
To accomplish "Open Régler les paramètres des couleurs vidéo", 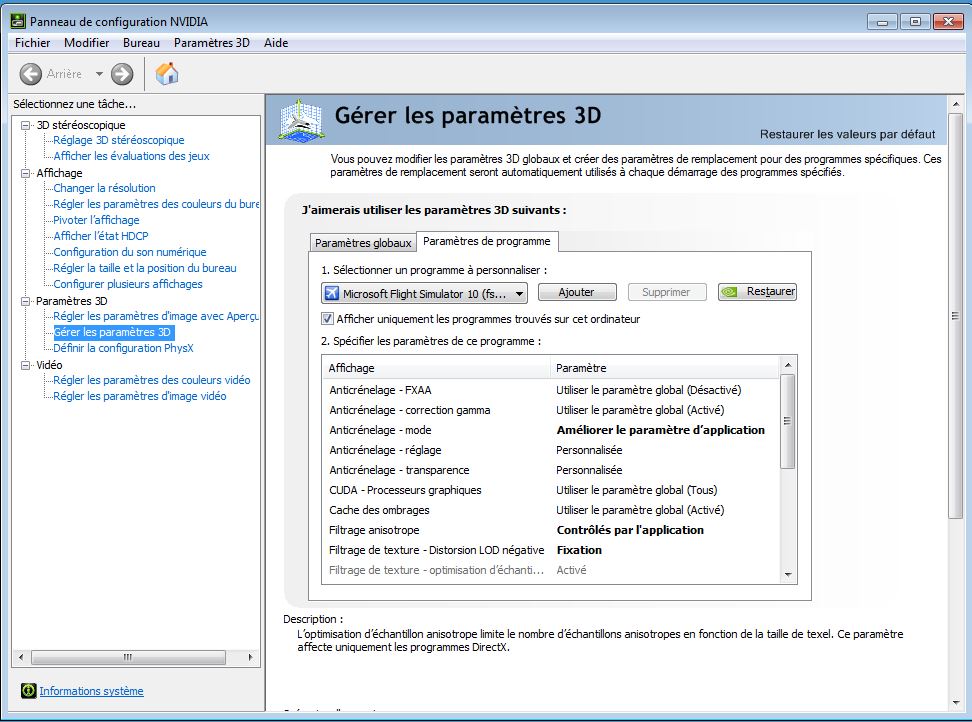I will (152, 380).
